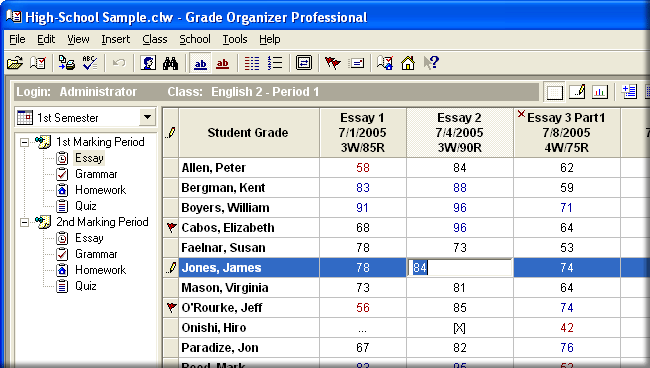Open the Tools menu
This screenshot has width=650, height=368.
(x=235, y=39)
